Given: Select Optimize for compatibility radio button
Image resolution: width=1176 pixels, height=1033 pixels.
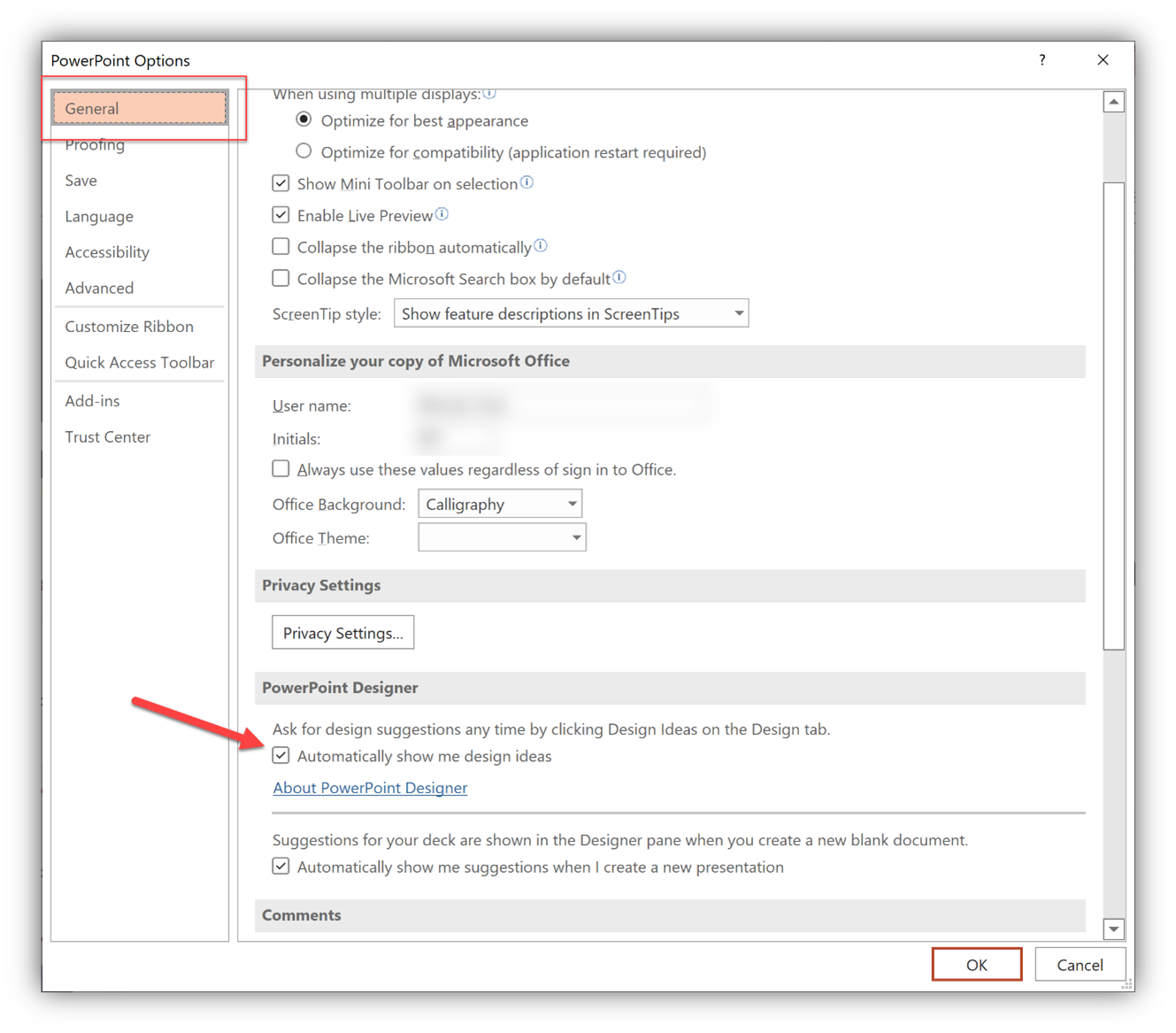Looking at the screenshot, I should tap(304, 151).
